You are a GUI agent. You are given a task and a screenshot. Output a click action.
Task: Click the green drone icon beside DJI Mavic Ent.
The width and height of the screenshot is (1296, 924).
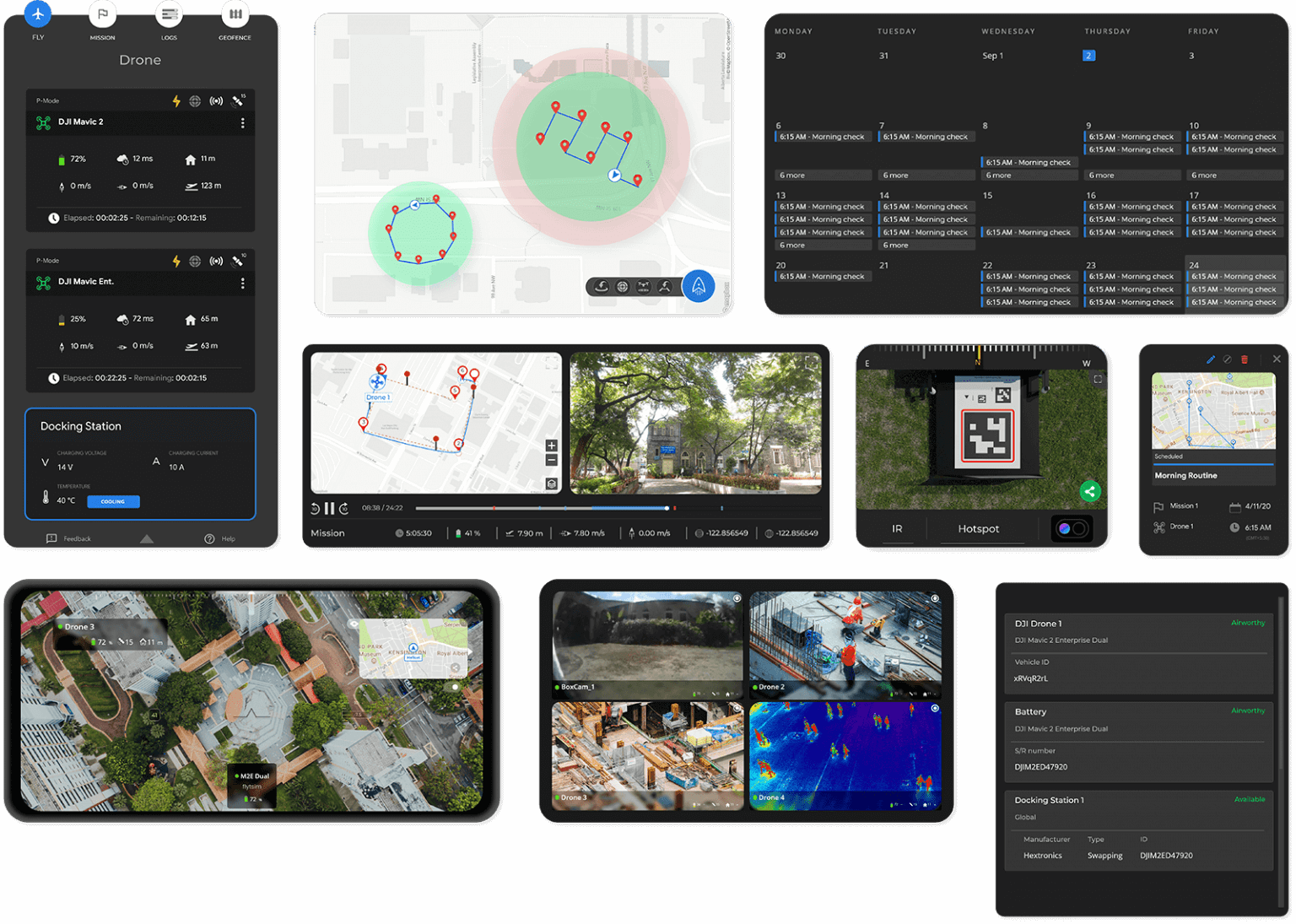click(44, 284)
